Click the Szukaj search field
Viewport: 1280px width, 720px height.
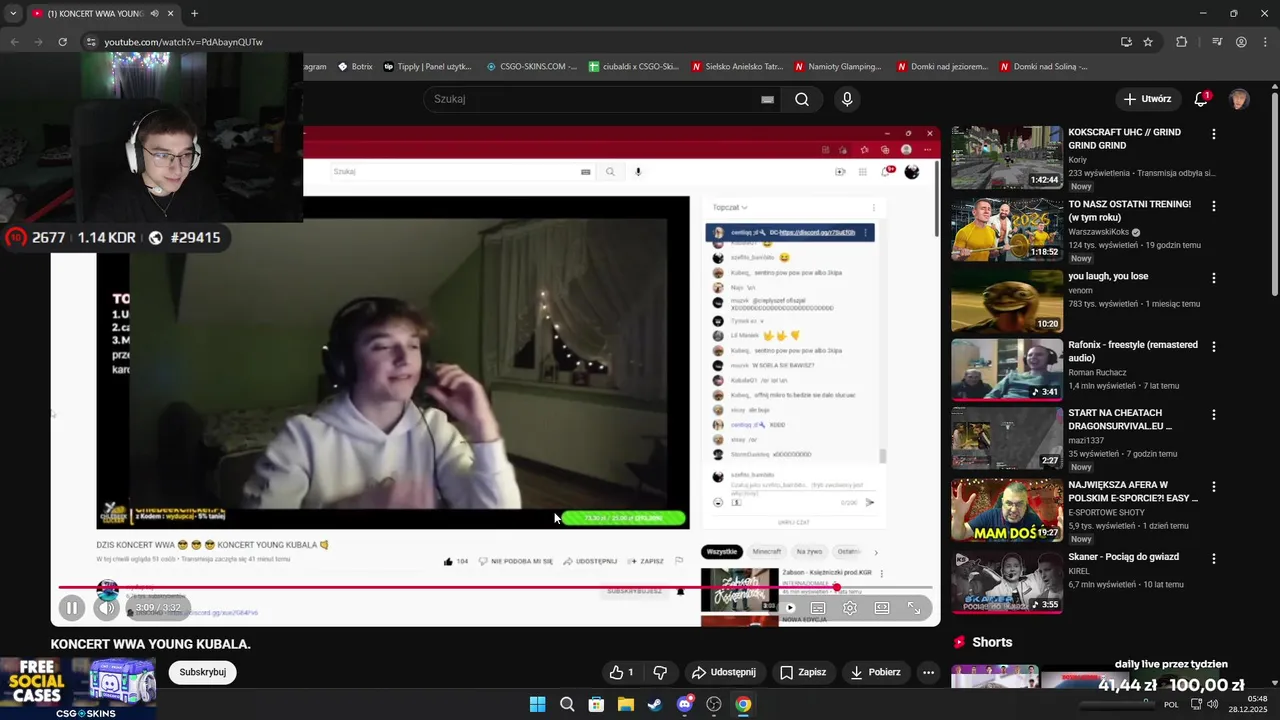click(x=590, y=99)
